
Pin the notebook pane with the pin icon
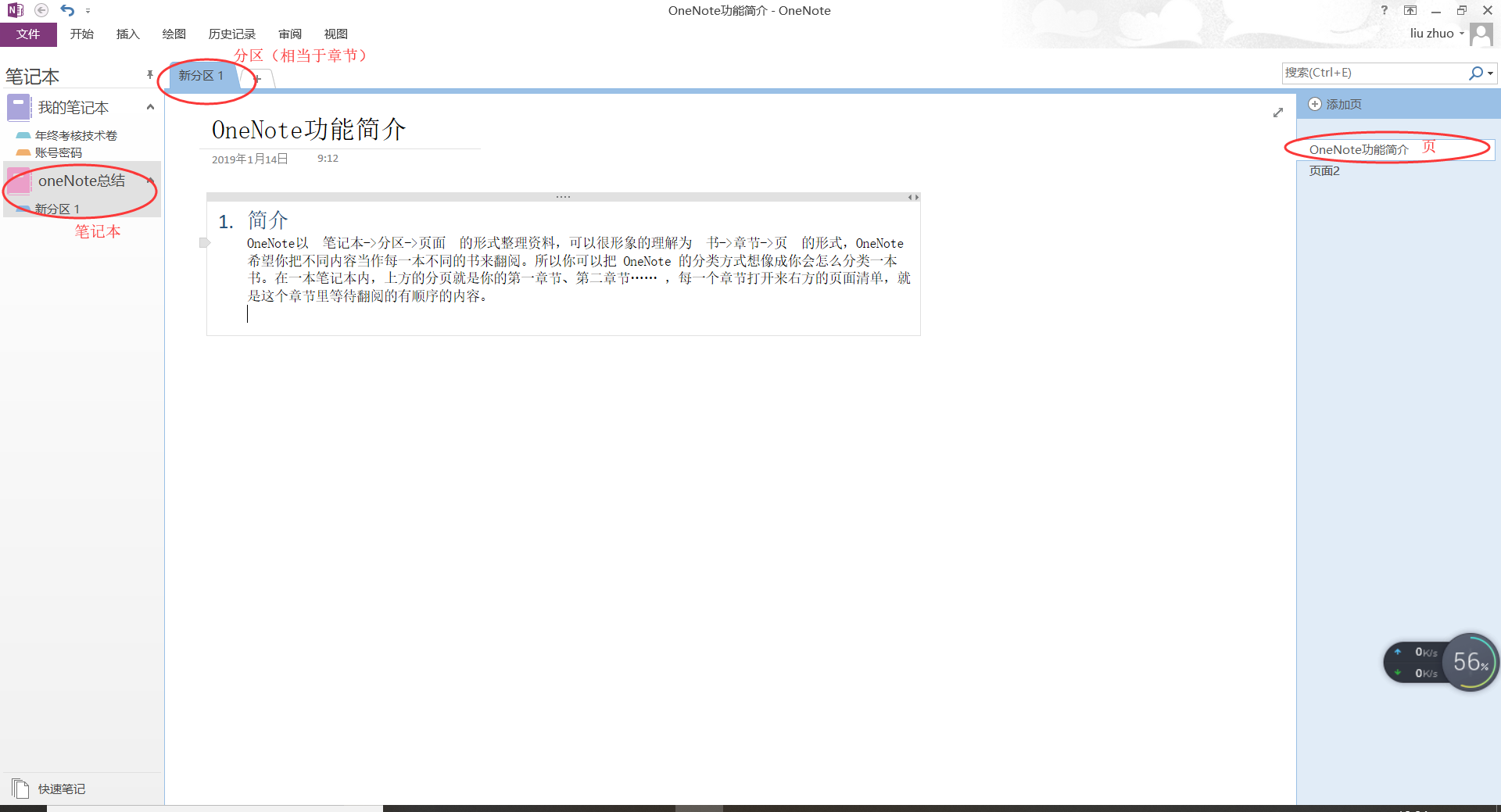pos(149,73)
